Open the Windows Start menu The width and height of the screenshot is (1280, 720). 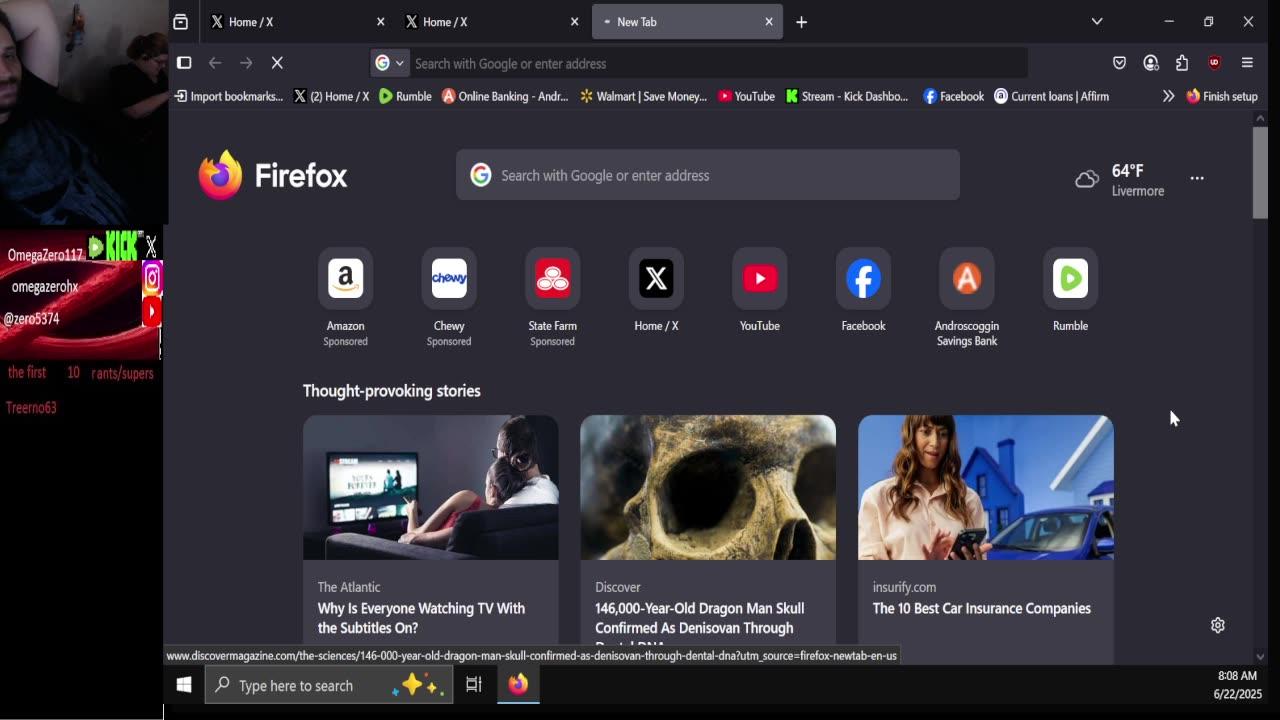coord(184,685)
